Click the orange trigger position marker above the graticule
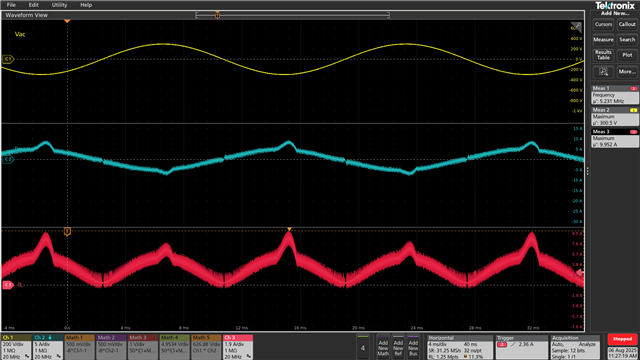The width and height of the screenshot is (640, 360). click(67, 21)
